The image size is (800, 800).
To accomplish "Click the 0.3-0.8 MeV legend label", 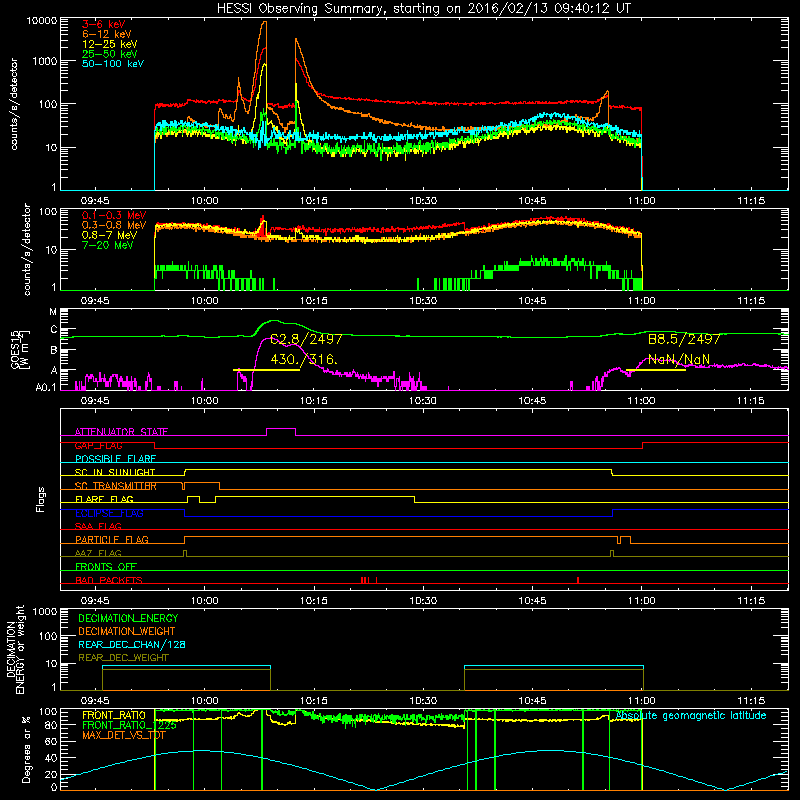I will click(114, 225).
